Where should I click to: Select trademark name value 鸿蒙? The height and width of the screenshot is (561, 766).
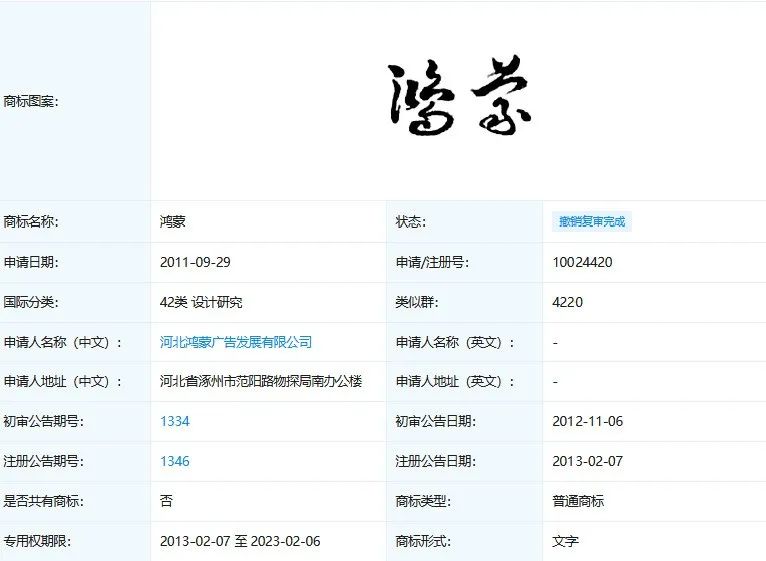(172, 222)
